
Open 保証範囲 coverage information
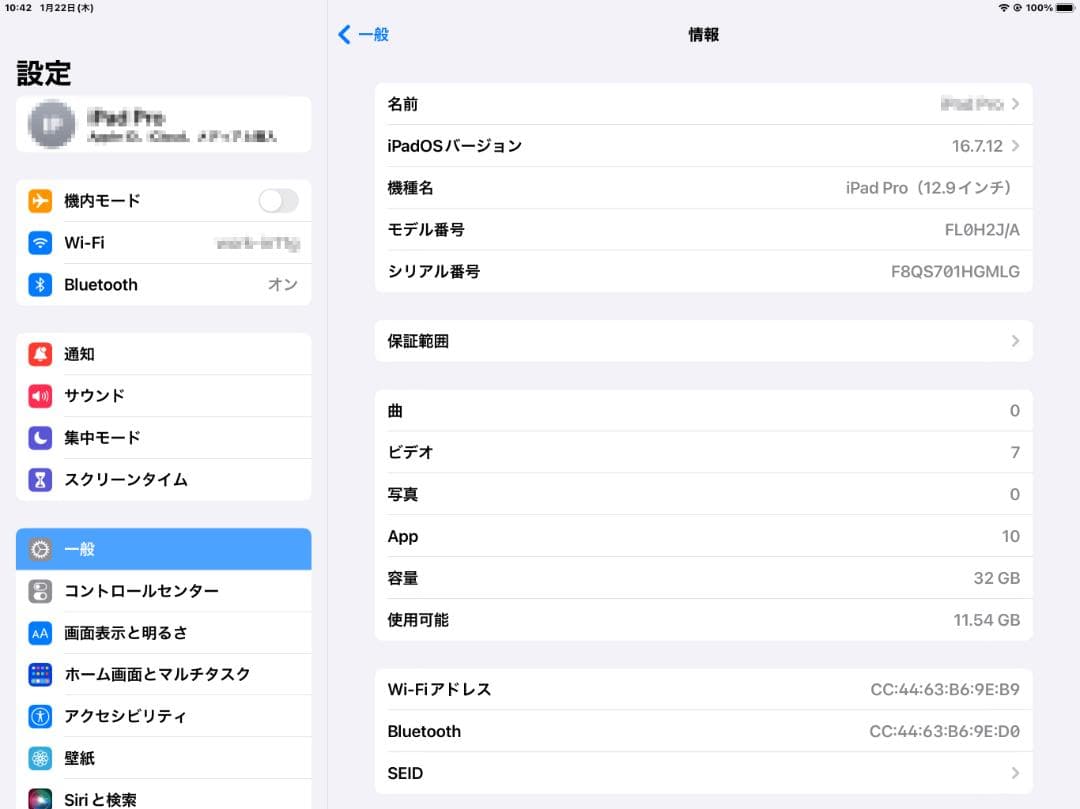point(700,341)
